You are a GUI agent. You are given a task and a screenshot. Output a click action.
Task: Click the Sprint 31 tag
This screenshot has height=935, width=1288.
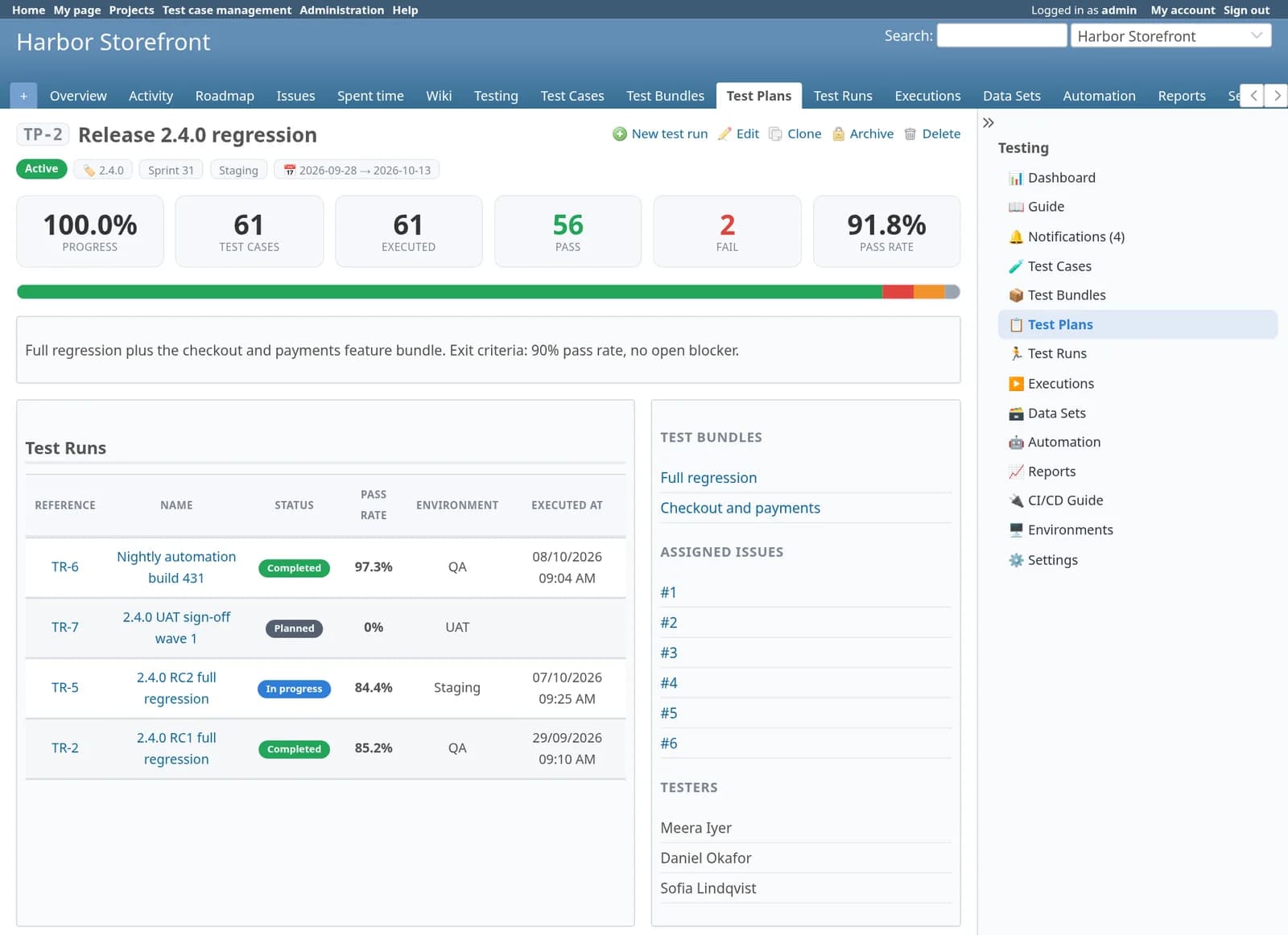pyautogui.click(x=171, y=170)
